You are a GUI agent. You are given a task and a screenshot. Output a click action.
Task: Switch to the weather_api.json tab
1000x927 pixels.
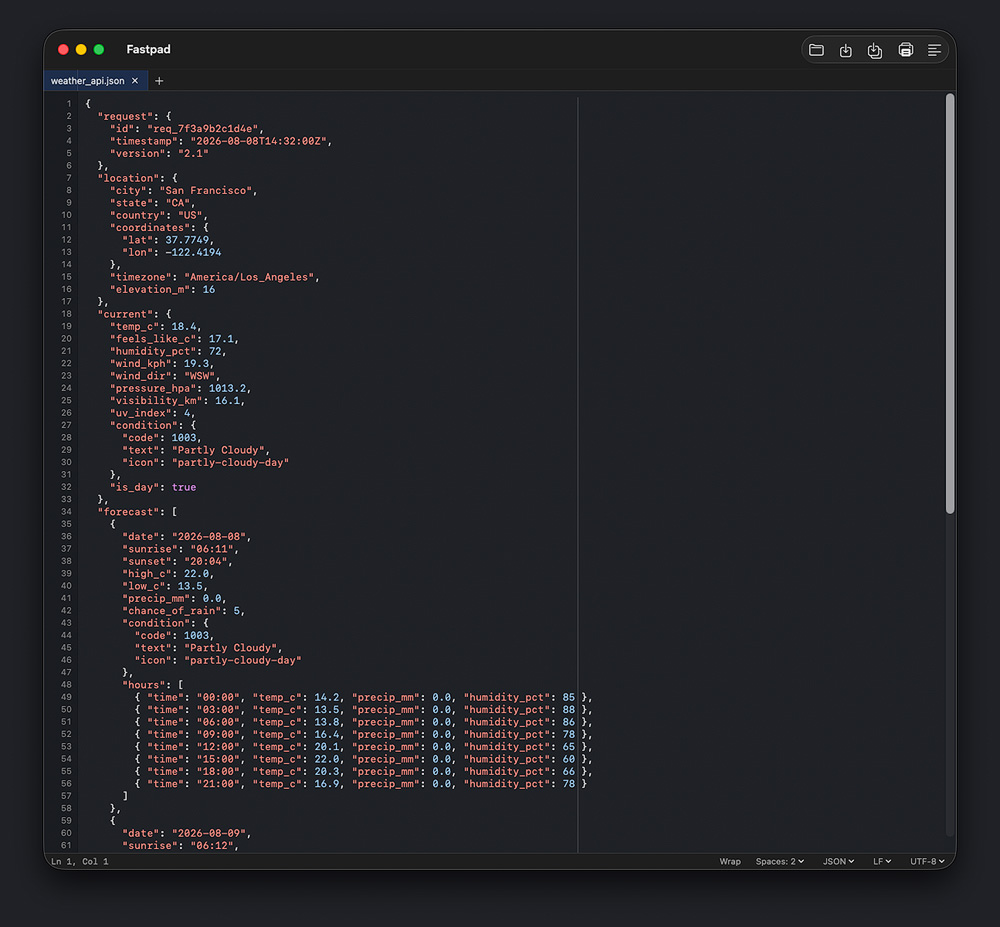tap(87, 81)
